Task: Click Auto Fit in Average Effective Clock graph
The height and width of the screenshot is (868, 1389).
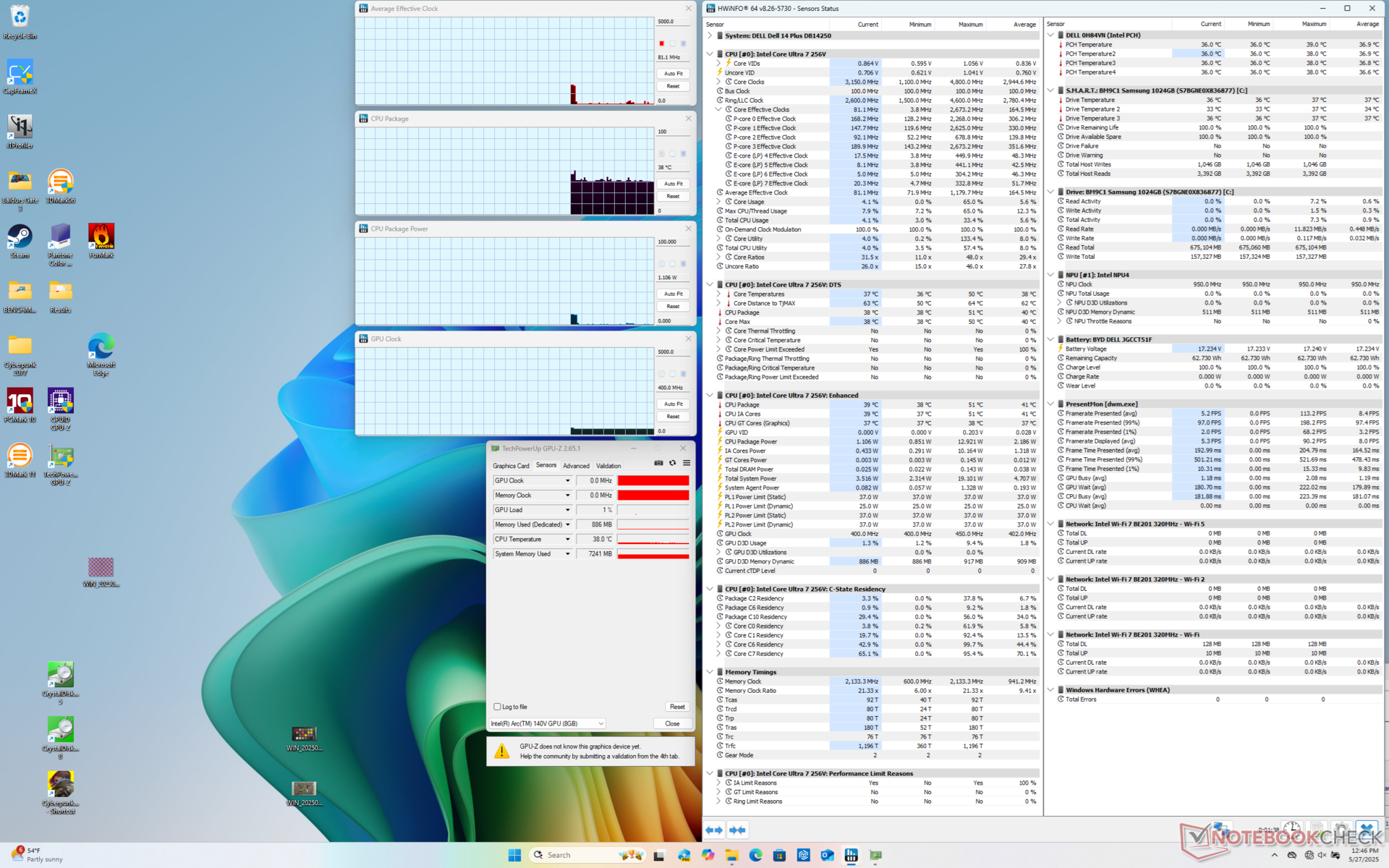Action: click(x=673, y=74)
